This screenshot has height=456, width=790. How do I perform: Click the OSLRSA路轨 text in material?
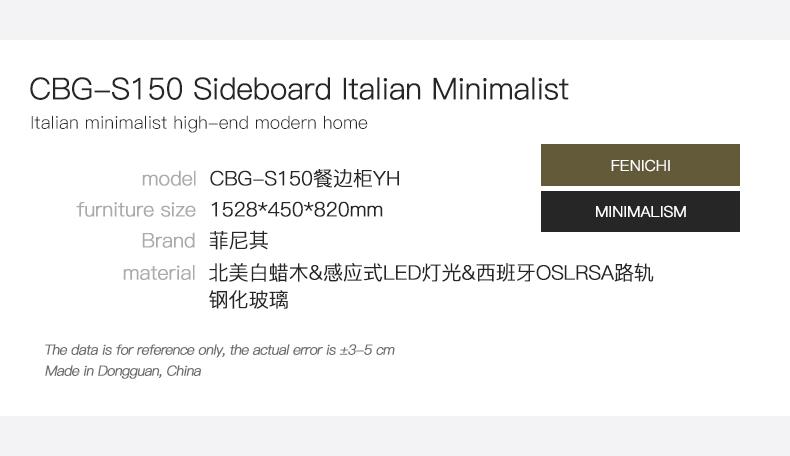[595, 273]
